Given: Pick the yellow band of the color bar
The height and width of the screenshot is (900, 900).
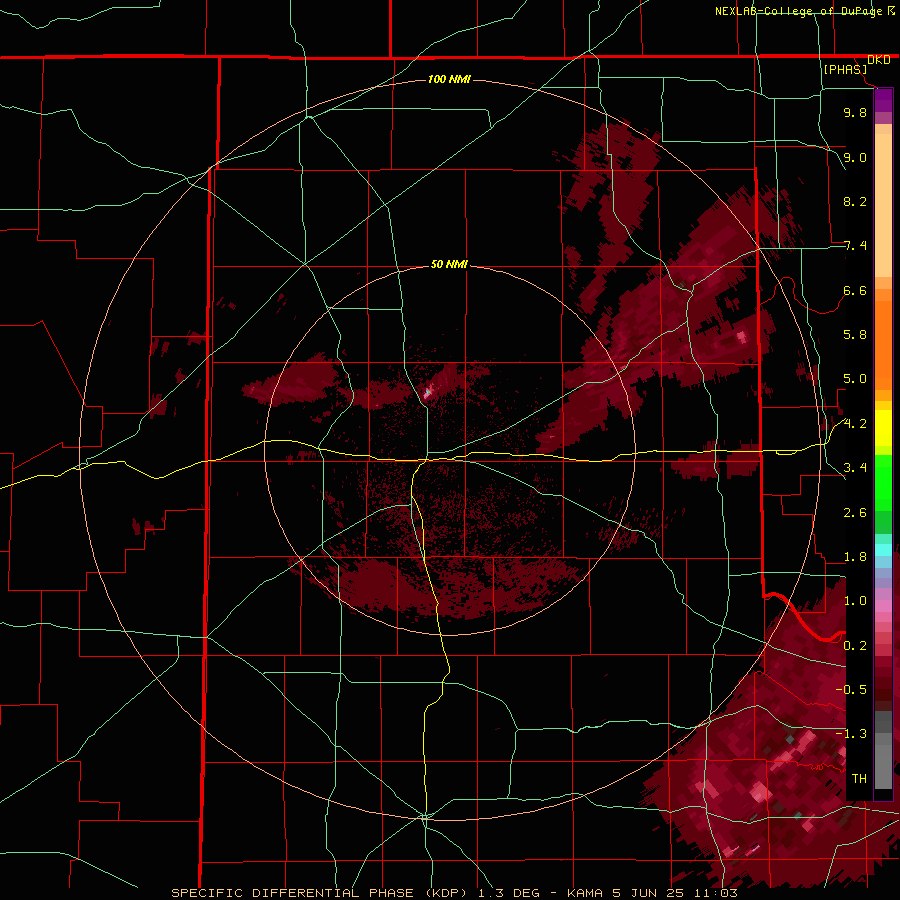Looking at the screenshot, I should 883,428.
